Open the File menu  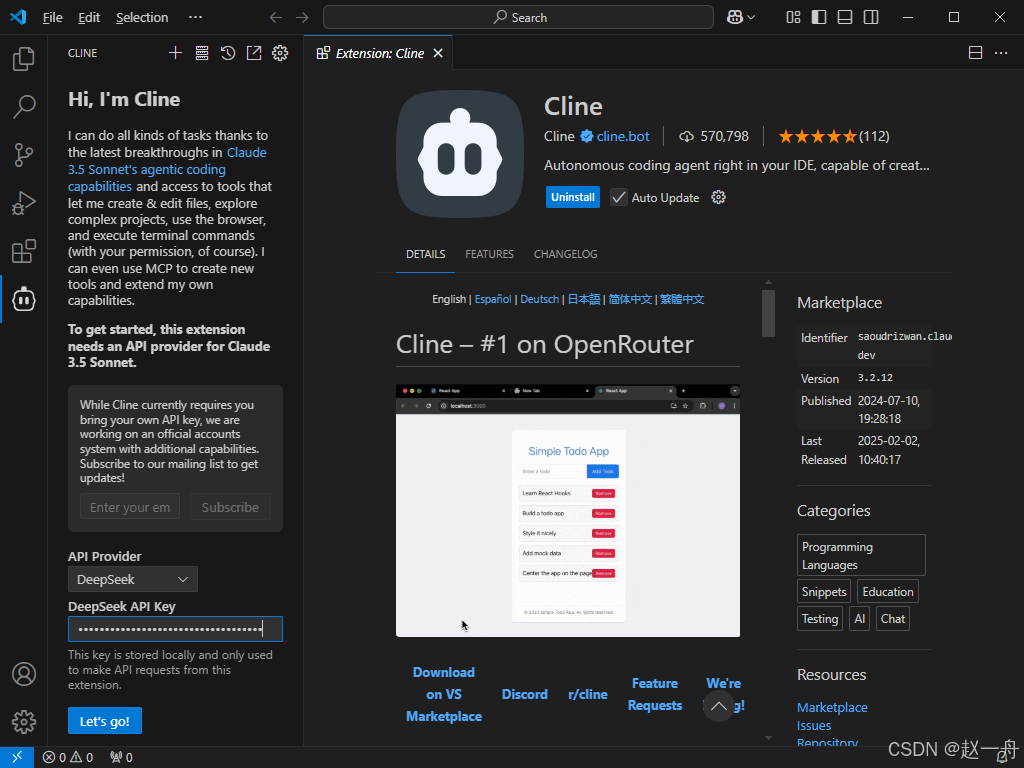[x=52, y=18]
